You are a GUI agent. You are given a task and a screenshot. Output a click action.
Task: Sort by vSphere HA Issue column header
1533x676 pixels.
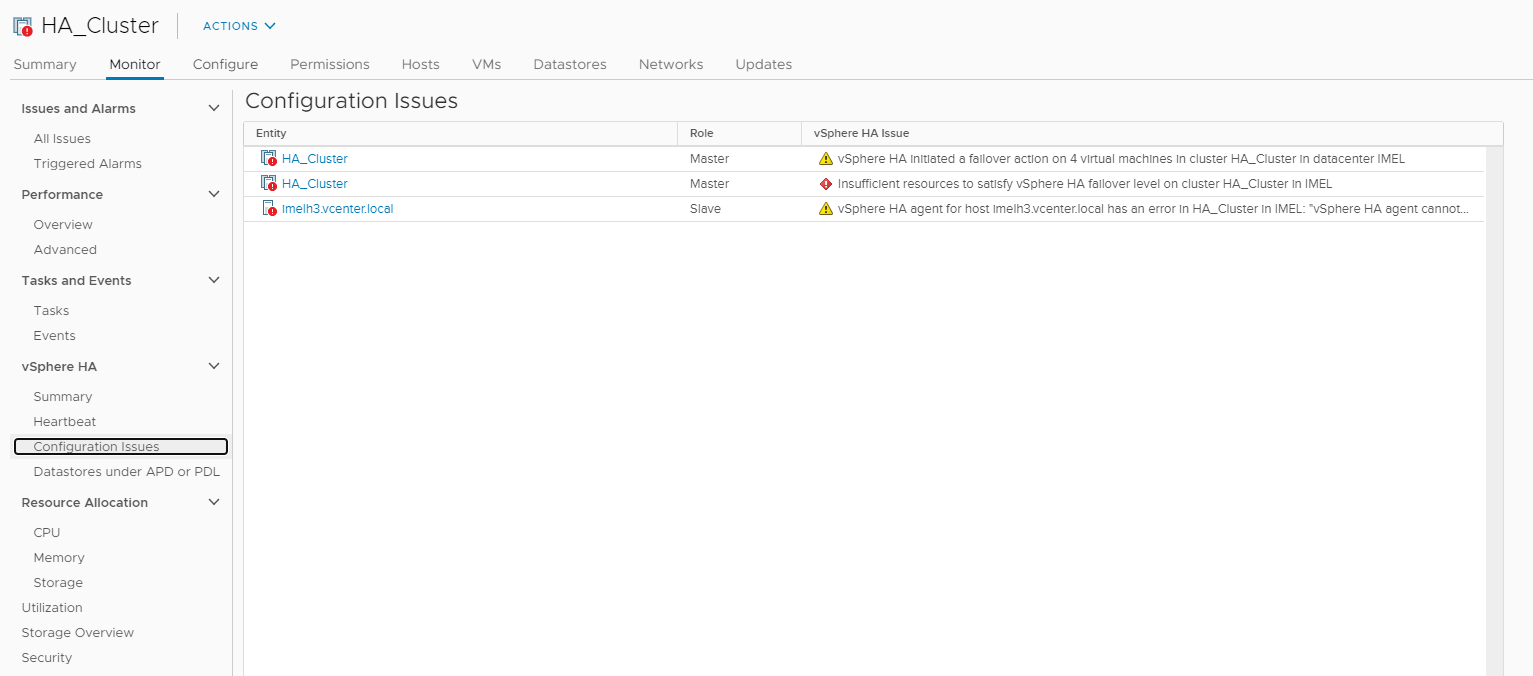pos(1152,133)
